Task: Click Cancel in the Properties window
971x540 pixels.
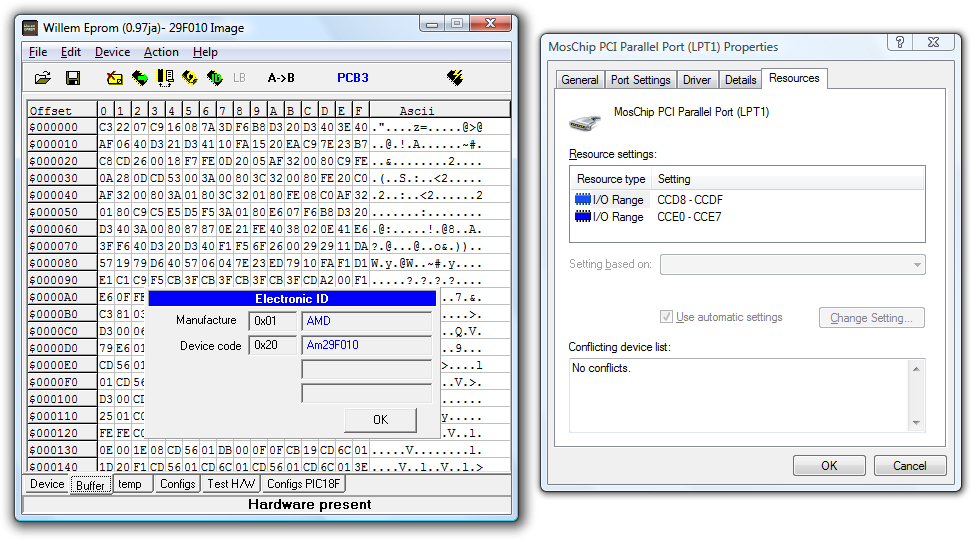Action: 910,466
